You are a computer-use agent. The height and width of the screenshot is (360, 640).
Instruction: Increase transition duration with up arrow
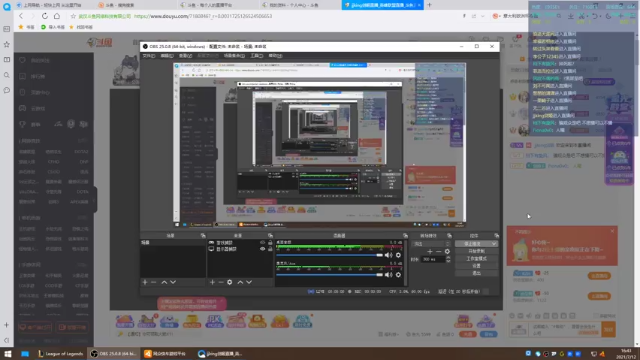click(448, 258)
